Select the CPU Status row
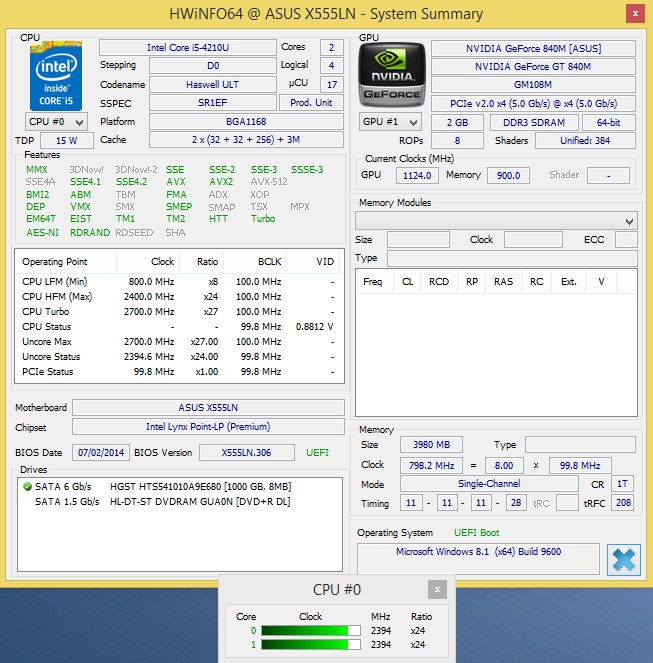653x663 pixels. [179, 327]
